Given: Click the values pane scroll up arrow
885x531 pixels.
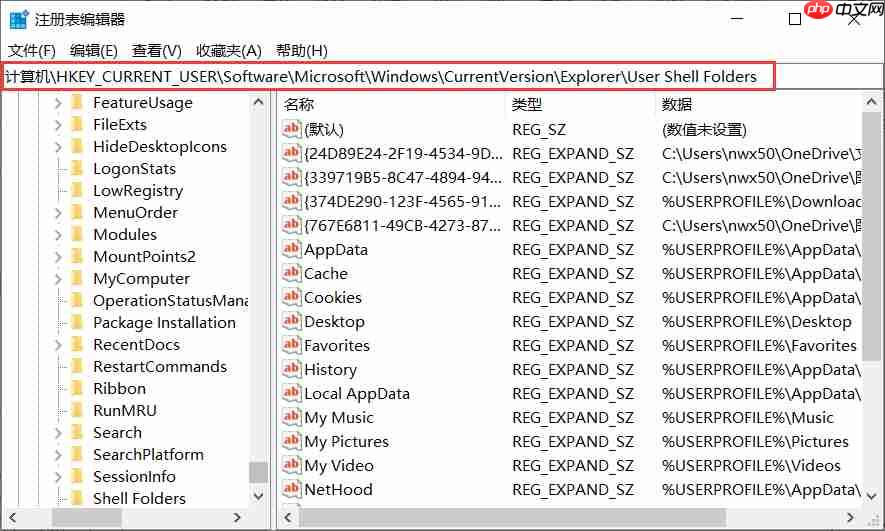Looking at the screenshot, I should tap(871, 103).
